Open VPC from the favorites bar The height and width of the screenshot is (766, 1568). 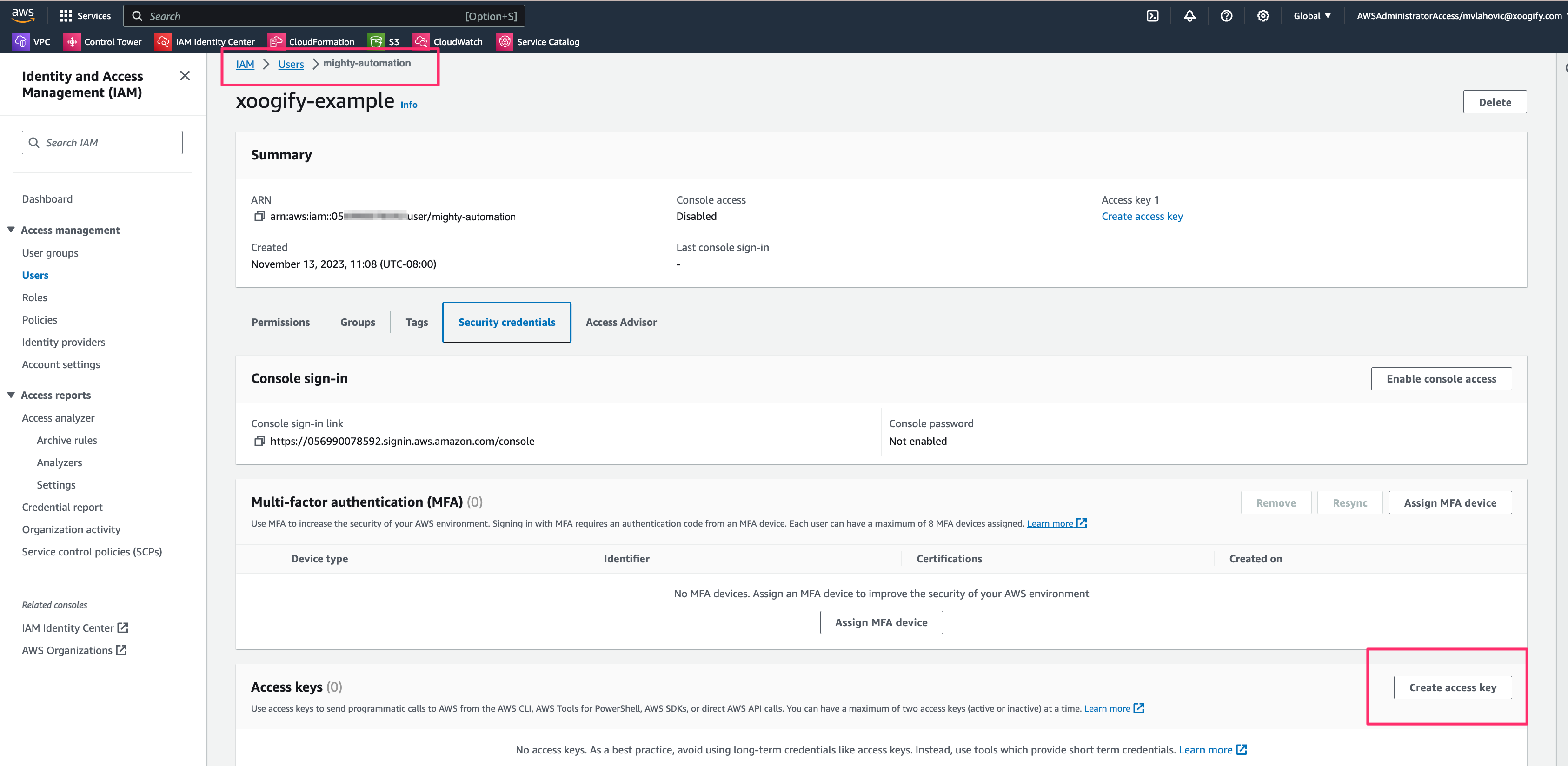click(21, 41)
